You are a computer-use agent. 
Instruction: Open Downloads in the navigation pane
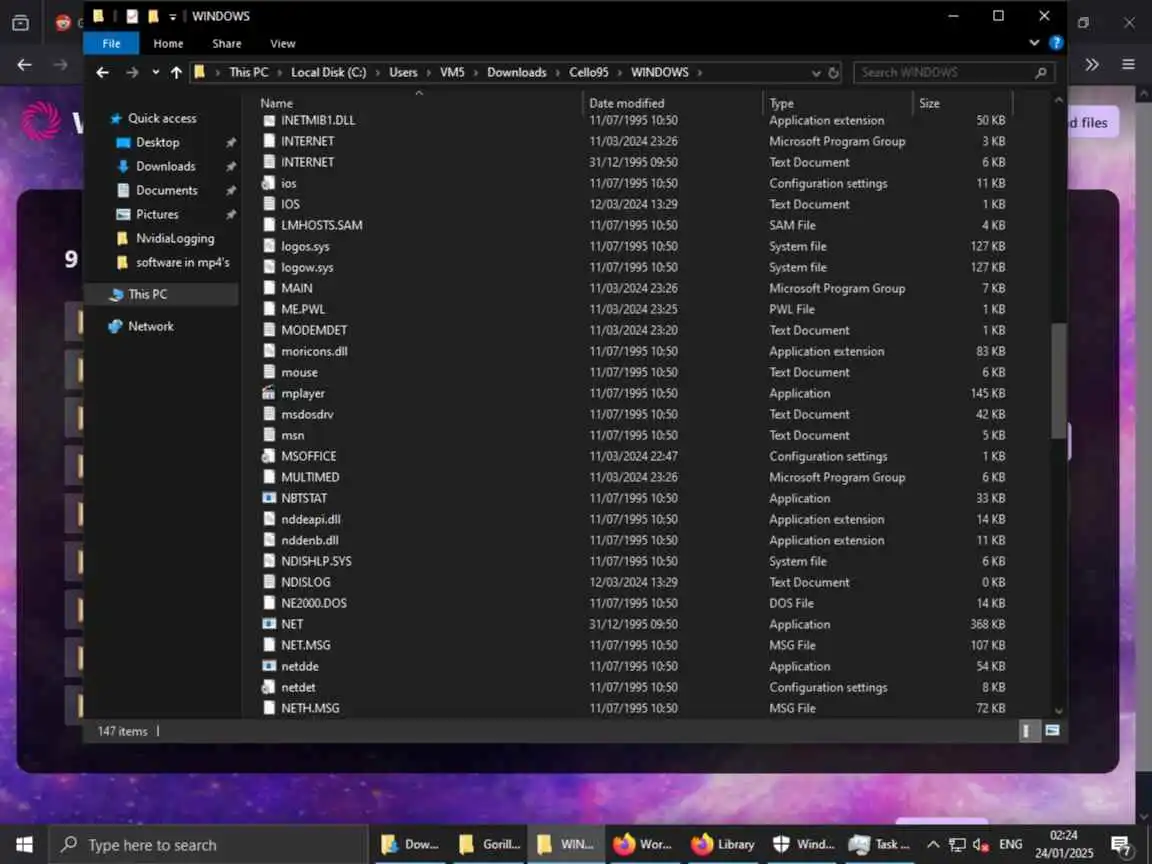click(x=165, y=166)
